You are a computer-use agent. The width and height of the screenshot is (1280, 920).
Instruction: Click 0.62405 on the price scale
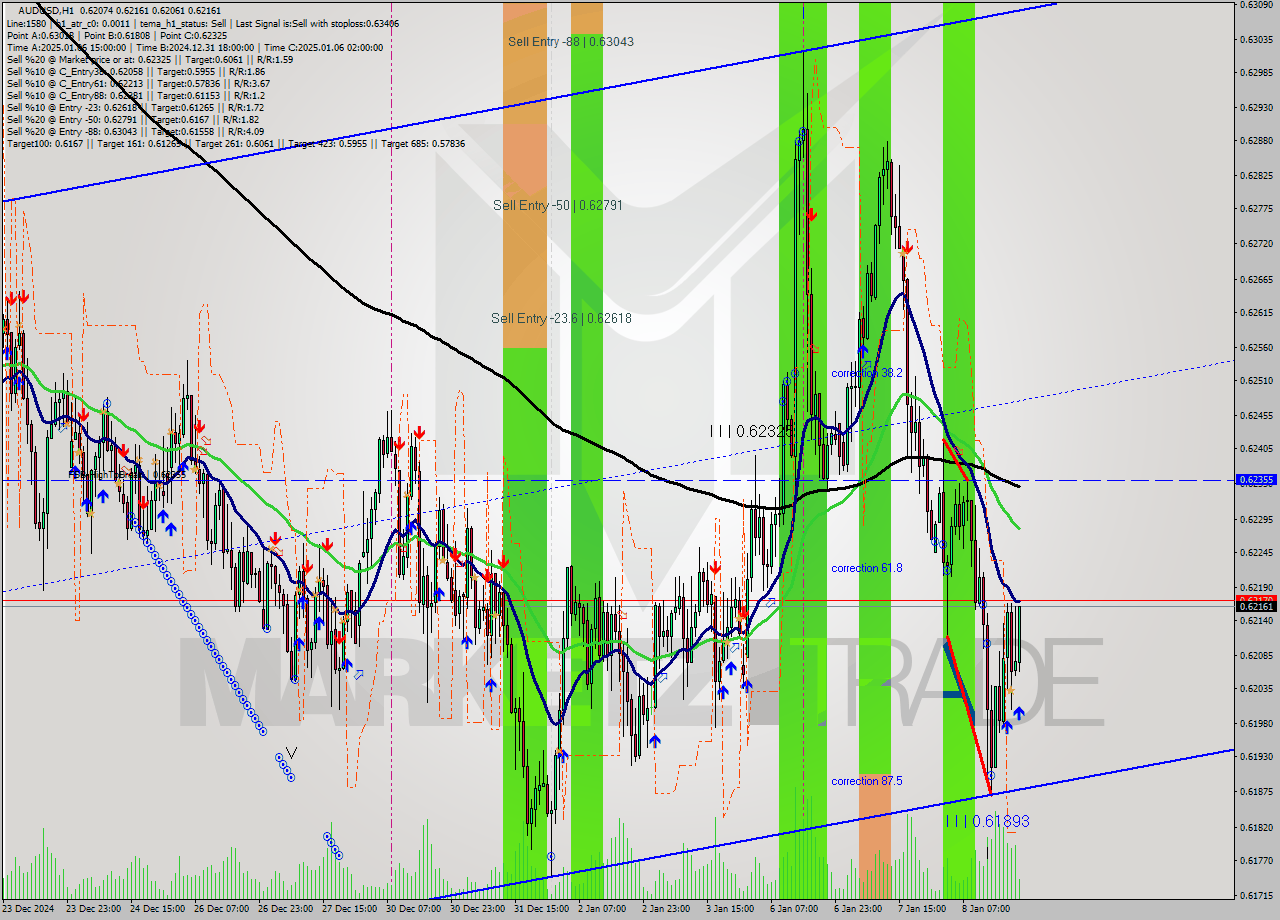[1257, 449]
